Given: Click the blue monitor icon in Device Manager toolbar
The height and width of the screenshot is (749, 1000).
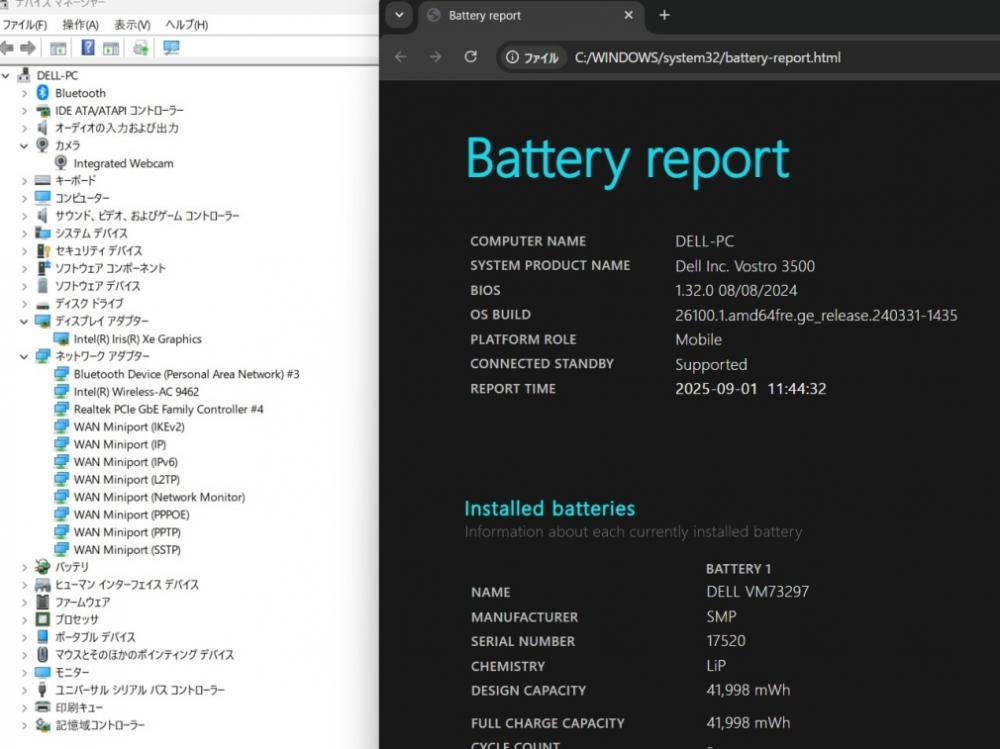Looking at the screenshot, I should tap(171, 48).
